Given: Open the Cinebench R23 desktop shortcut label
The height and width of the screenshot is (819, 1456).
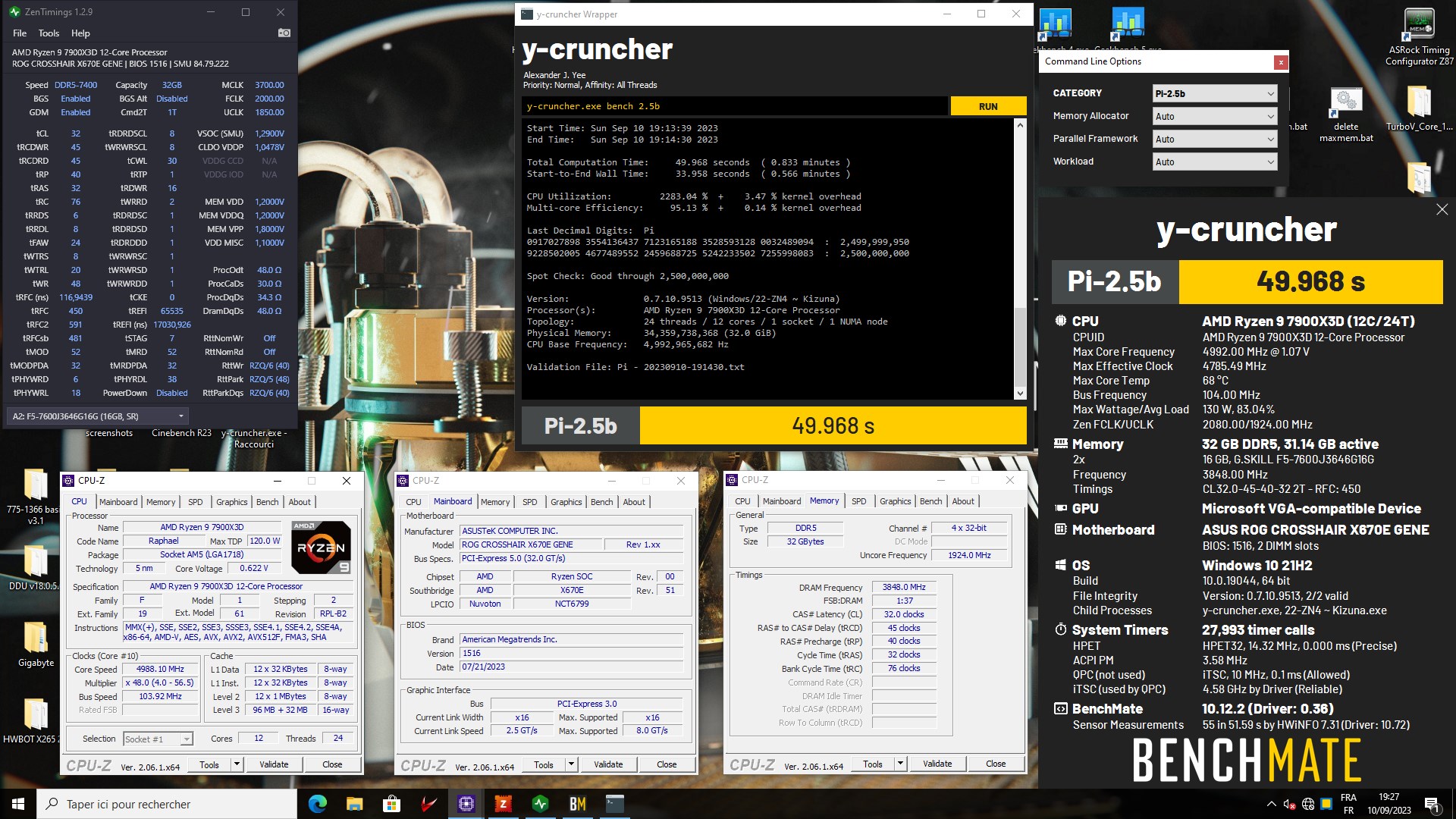Looking at the screenshot, I should point(181,433).
